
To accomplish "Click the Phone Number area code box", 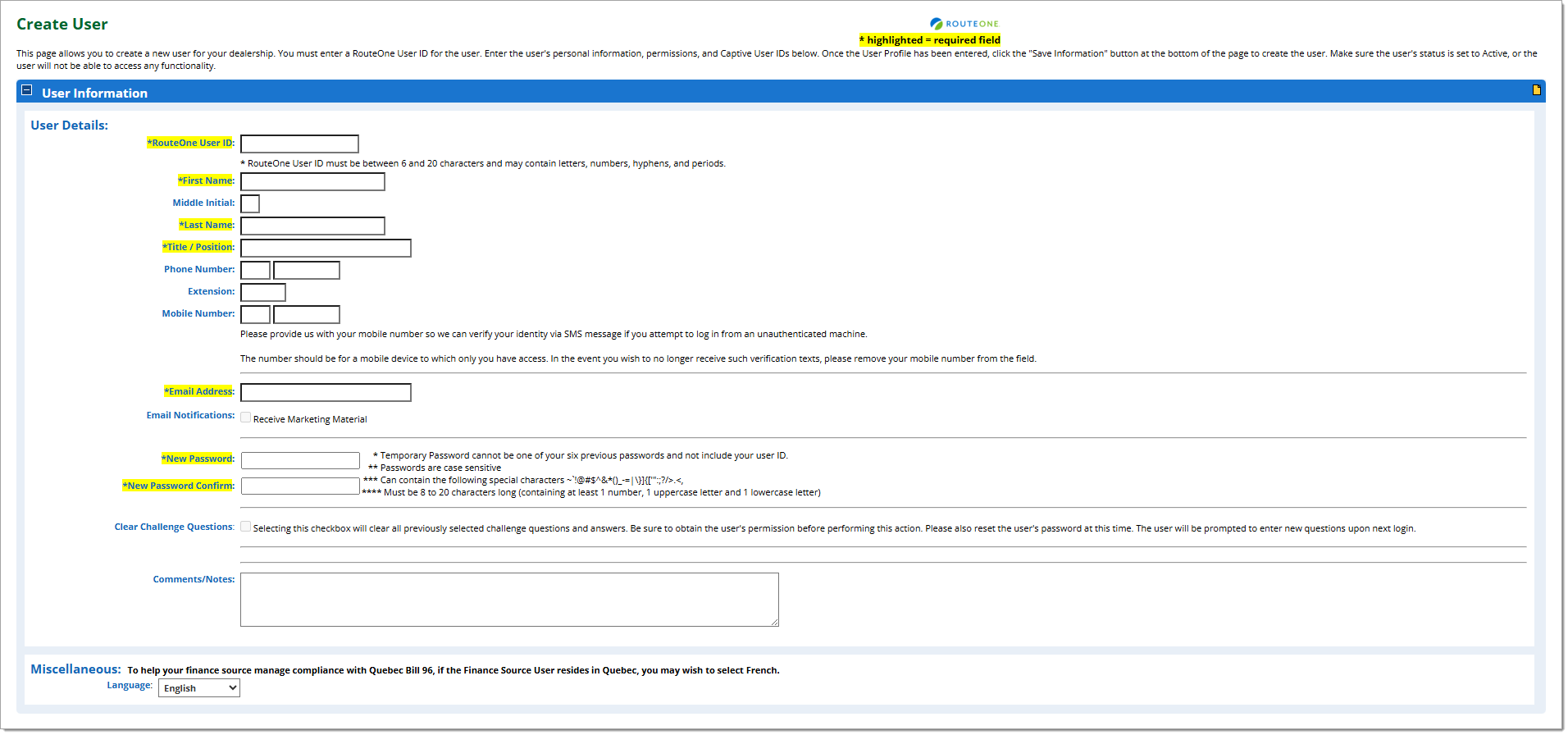I will point(255,270).
